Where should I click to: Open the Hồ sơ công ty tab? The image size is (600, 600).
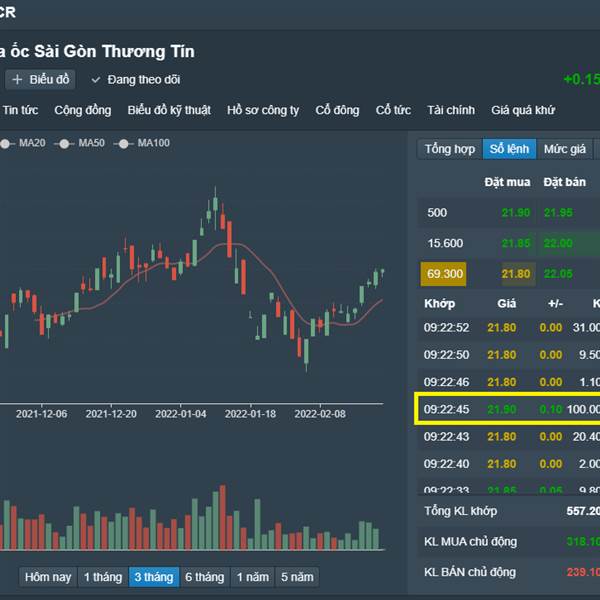tap(263, 110)
